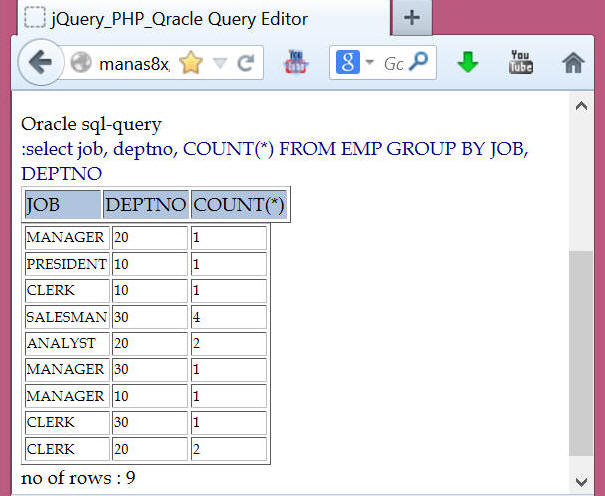
Task: Click the SALESMAN cell
Action: (x=68, y=317)
